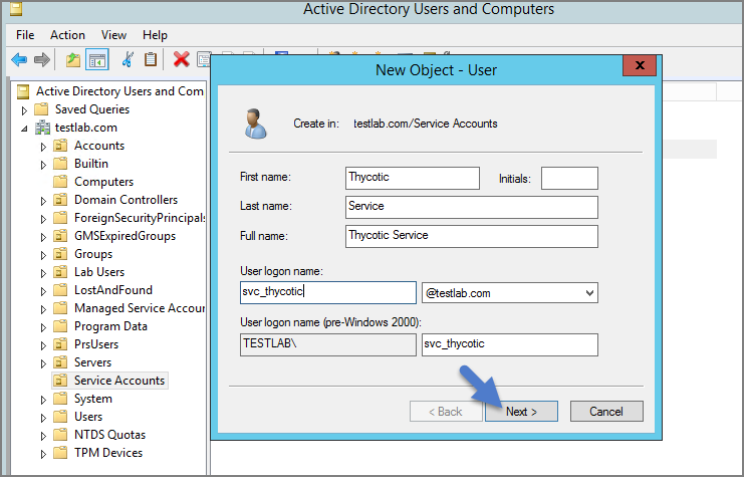Click the Servers OU folder icon
Viewport: 744px width, 477px height.
60,363
